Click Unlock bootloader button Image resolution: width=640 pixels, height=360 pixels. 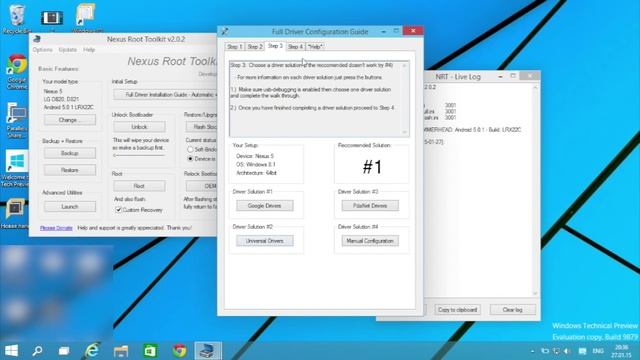coord(139,127)
